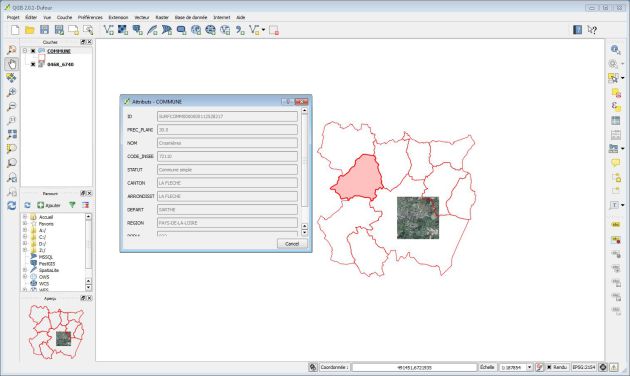The height and width of the screenshot is (376, 630).
Task: Add delimited text layer comma icon
Action: pyautogui.click(x=240, y=30)
